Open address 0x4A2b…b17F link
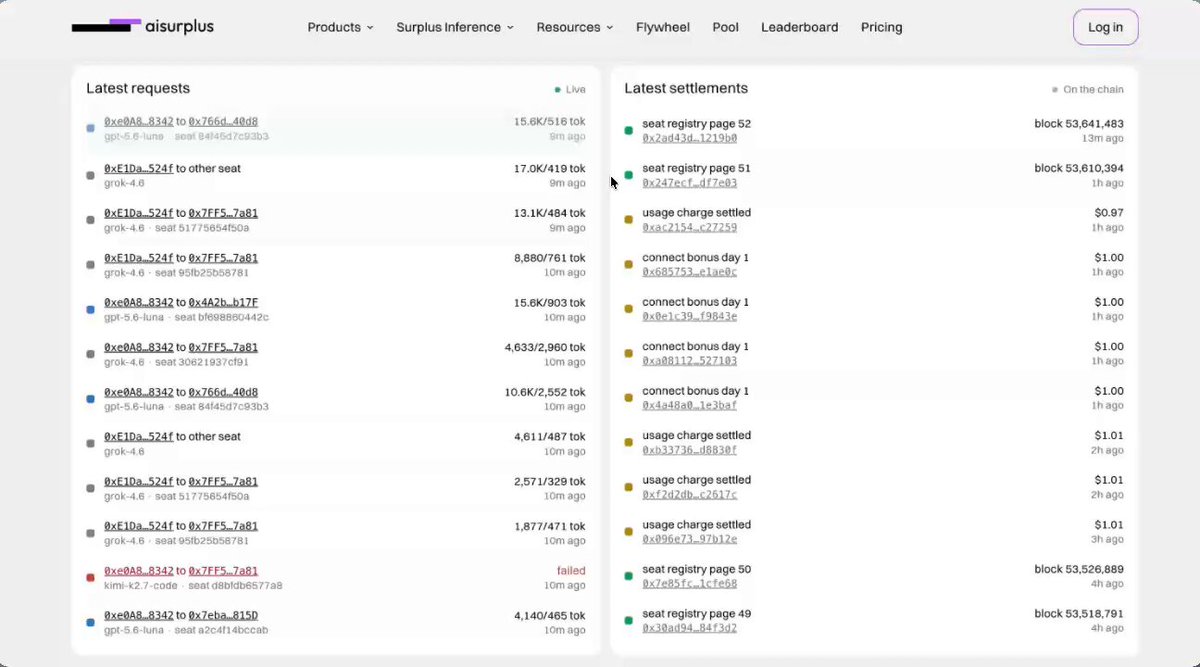This screenshot has height=667, width=1200. click(x=223, y=302)
